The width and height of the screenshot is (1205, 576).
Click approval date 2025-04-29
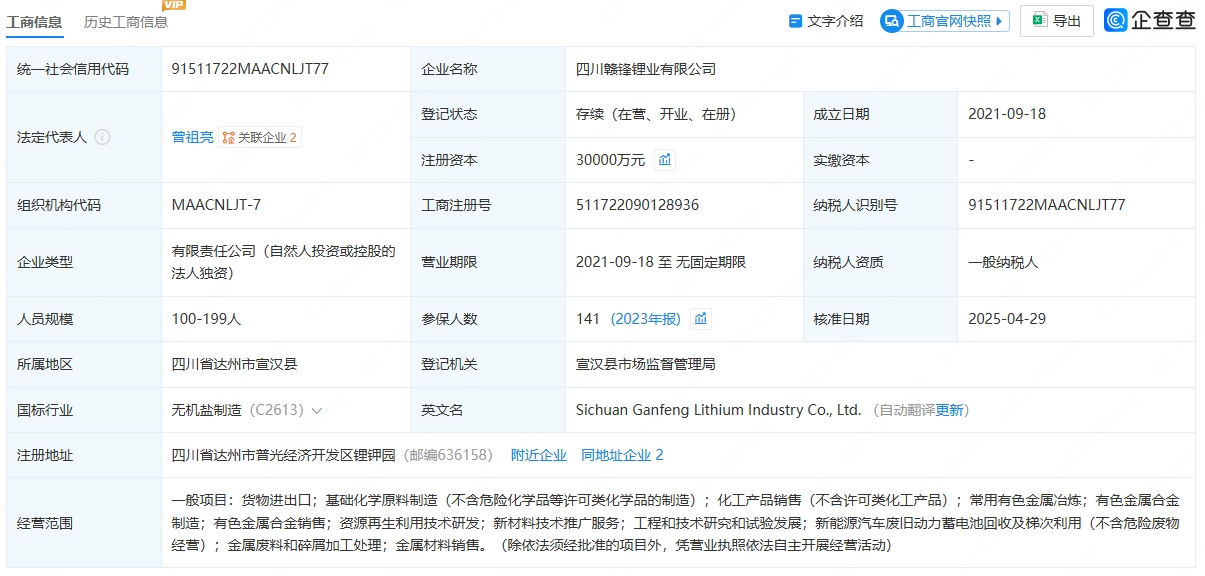1007,319
